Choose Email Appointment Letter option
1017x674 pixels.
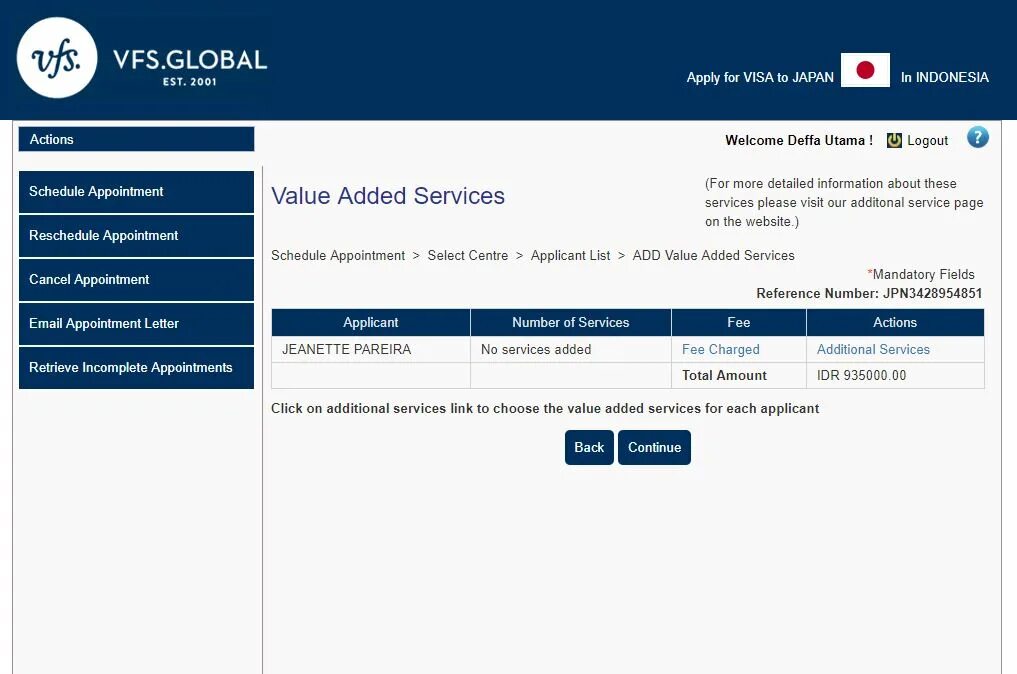coord(136,324)
